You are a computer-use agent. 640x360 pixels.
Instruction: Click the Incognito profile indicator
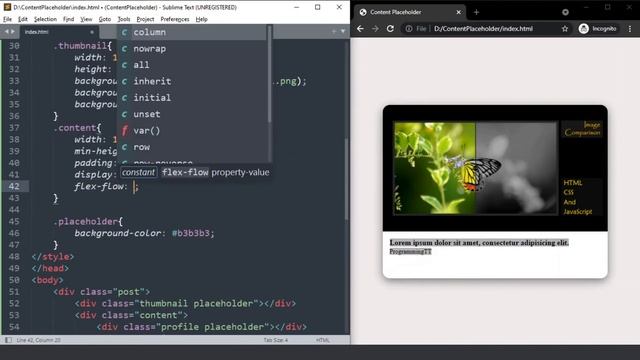[598, 29]
